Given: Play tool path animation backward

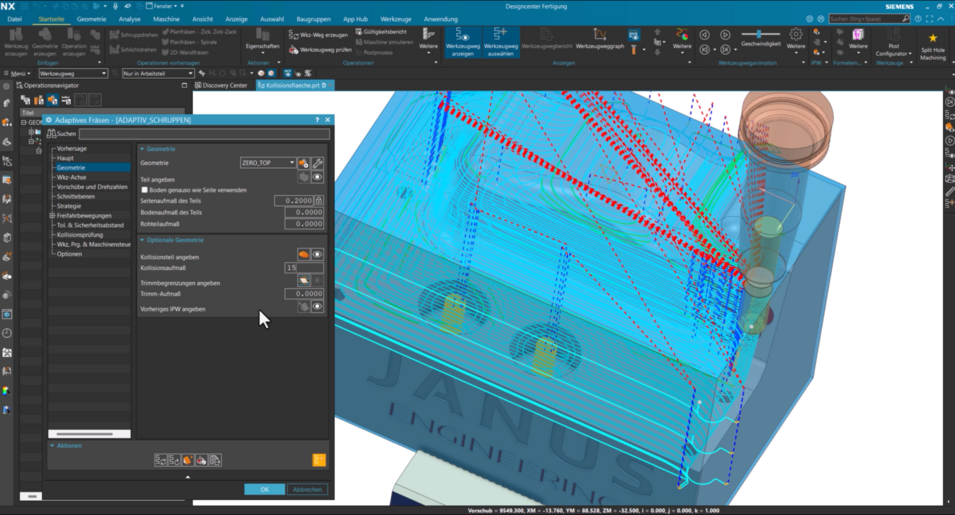Looking at the screenshot, I should point(705,35).
